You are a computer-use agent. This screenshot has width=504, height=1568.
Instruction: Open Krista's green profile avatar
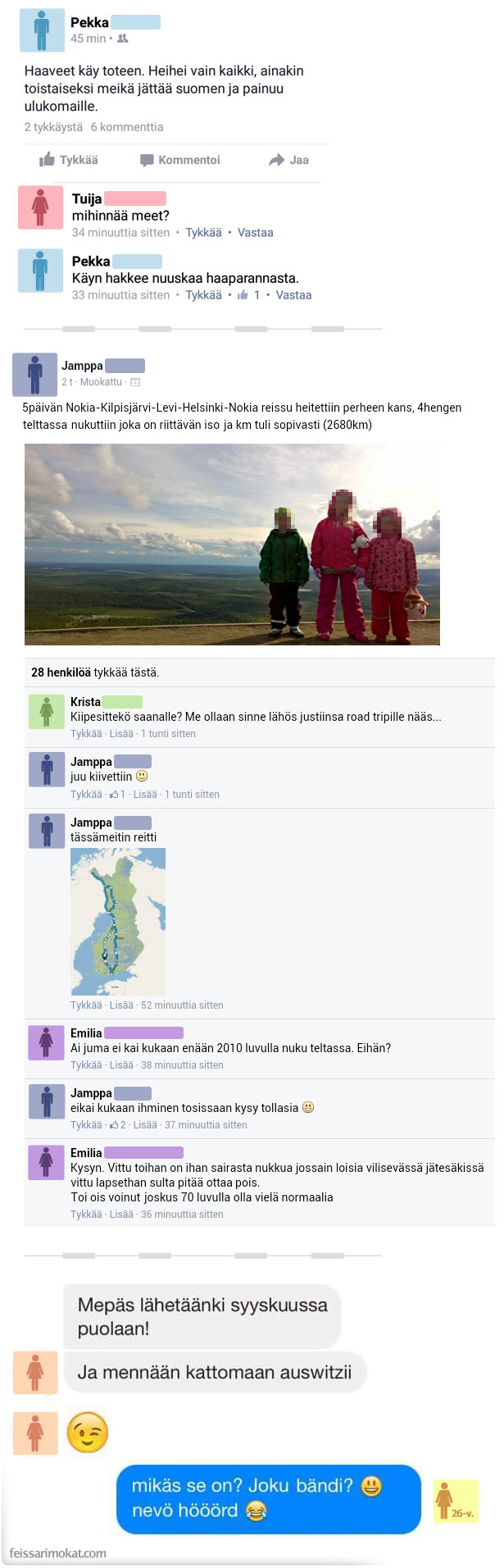tap(47, 712)
